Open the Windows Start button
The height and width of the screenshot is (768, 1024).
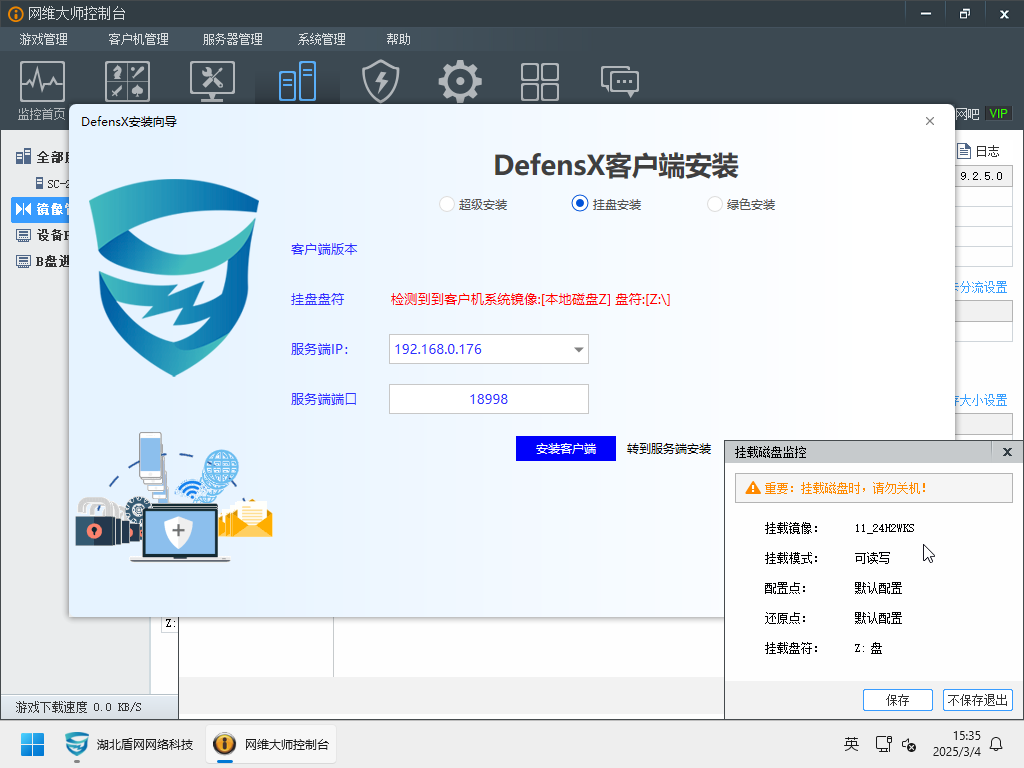33,744
